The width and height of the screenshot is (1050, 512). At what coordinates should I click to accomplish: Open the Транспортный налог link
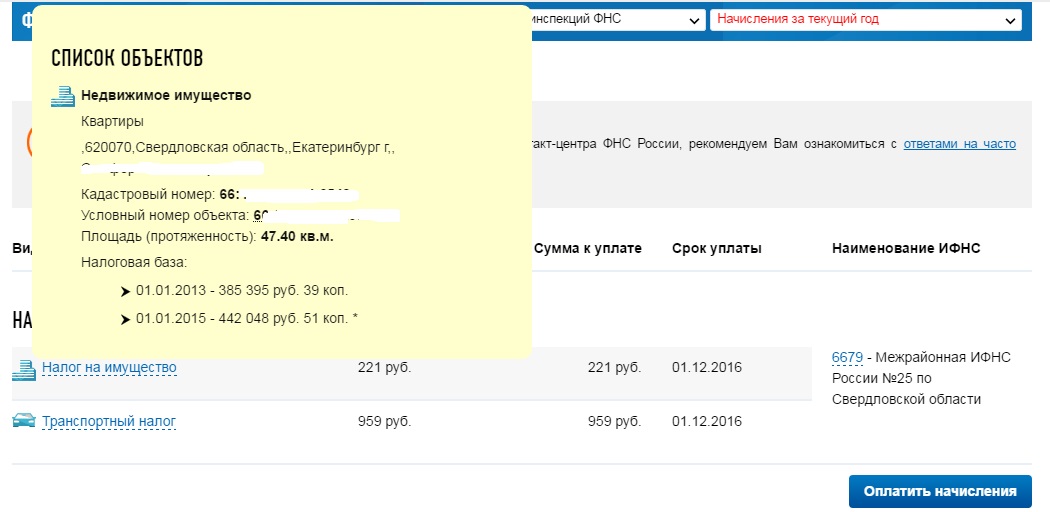108,422
